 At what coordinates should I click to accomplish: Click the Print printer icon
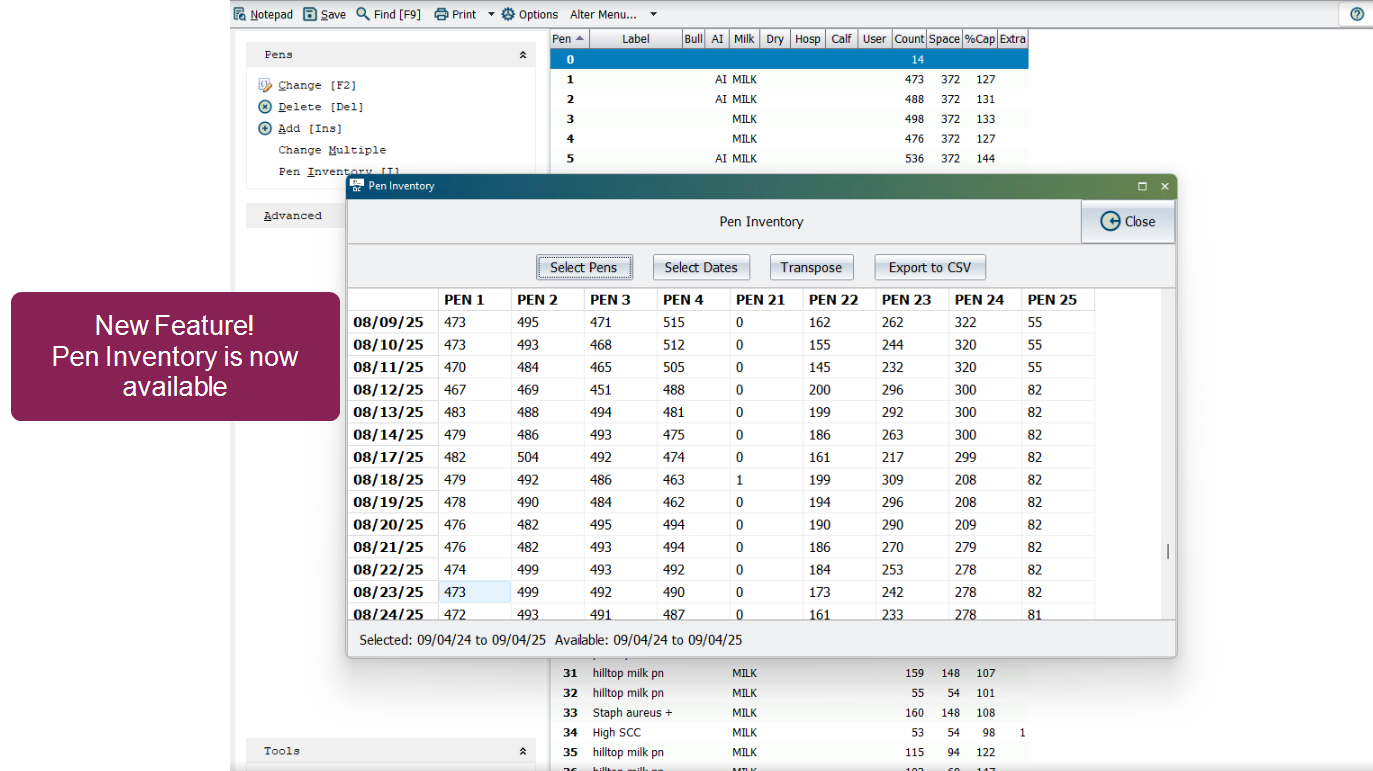[441, 14]
